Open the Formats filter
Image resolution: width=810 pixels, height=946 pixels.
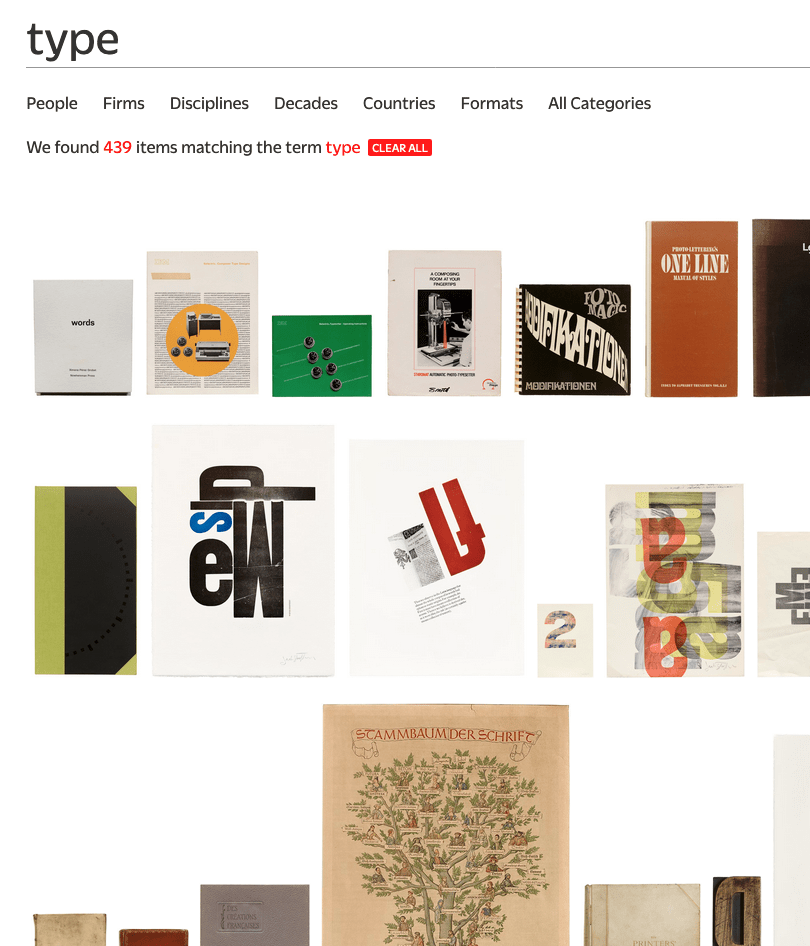tap(492, 103)
